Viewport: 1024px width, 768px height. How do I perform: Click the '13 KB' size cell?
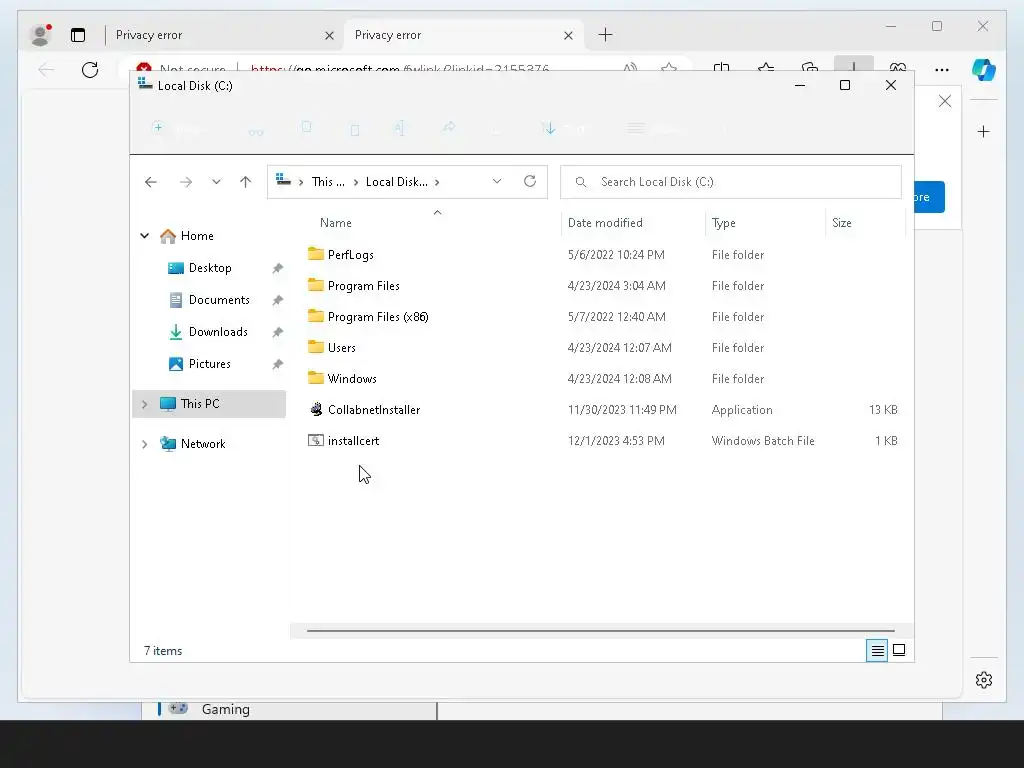click(883, 409)
